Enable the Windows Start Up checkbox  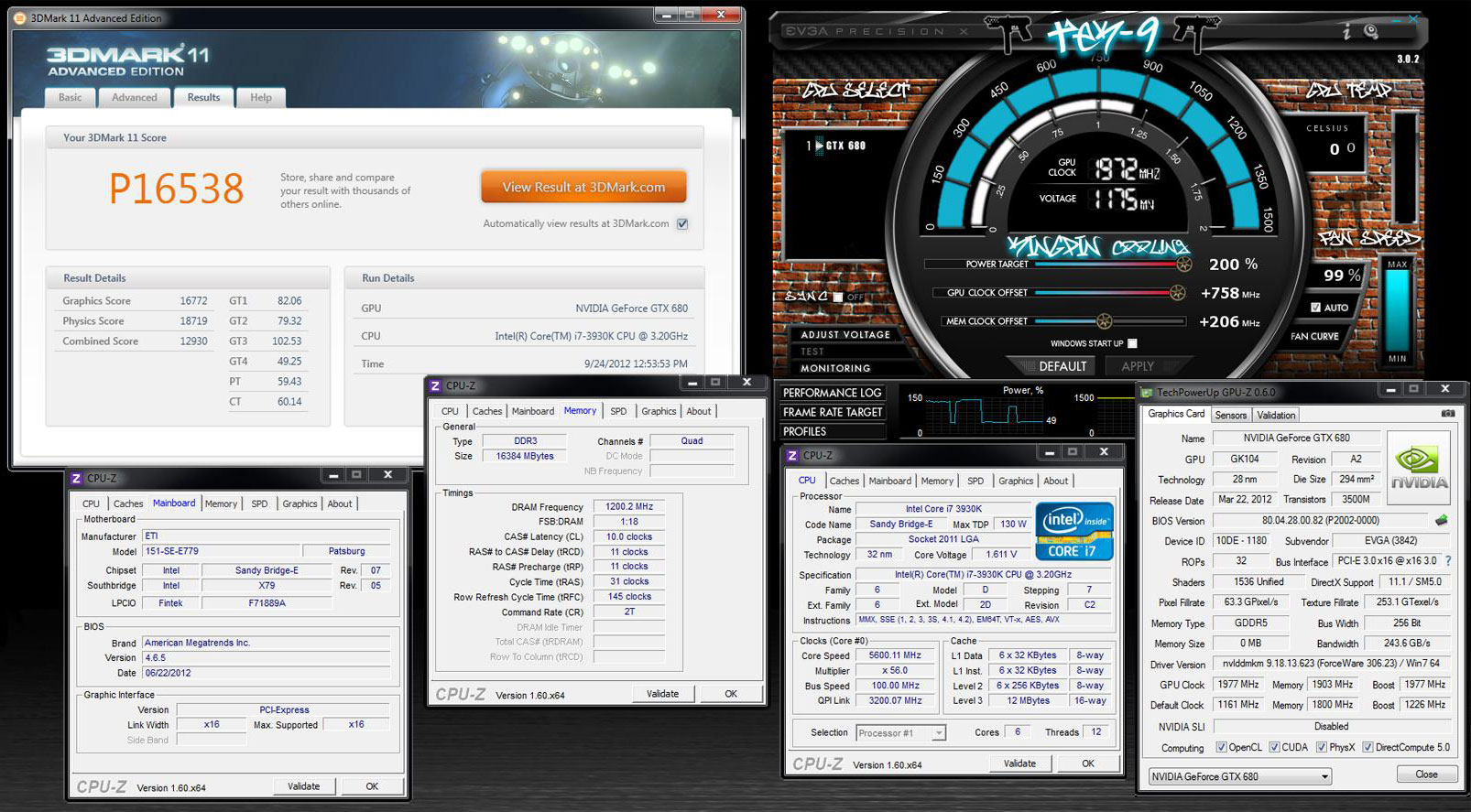point(1132,343)
